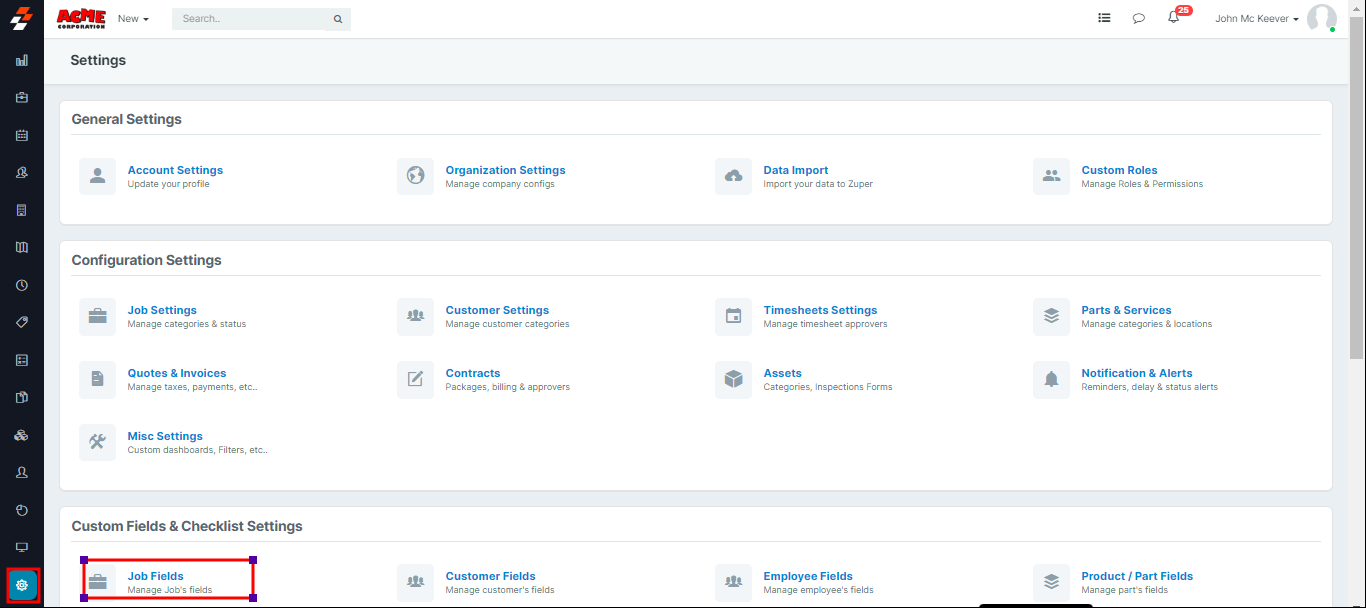Viewport: 1366px width, 608px height.
Task: Click the price tag icon in sidebar
Action: click(22, 322)
